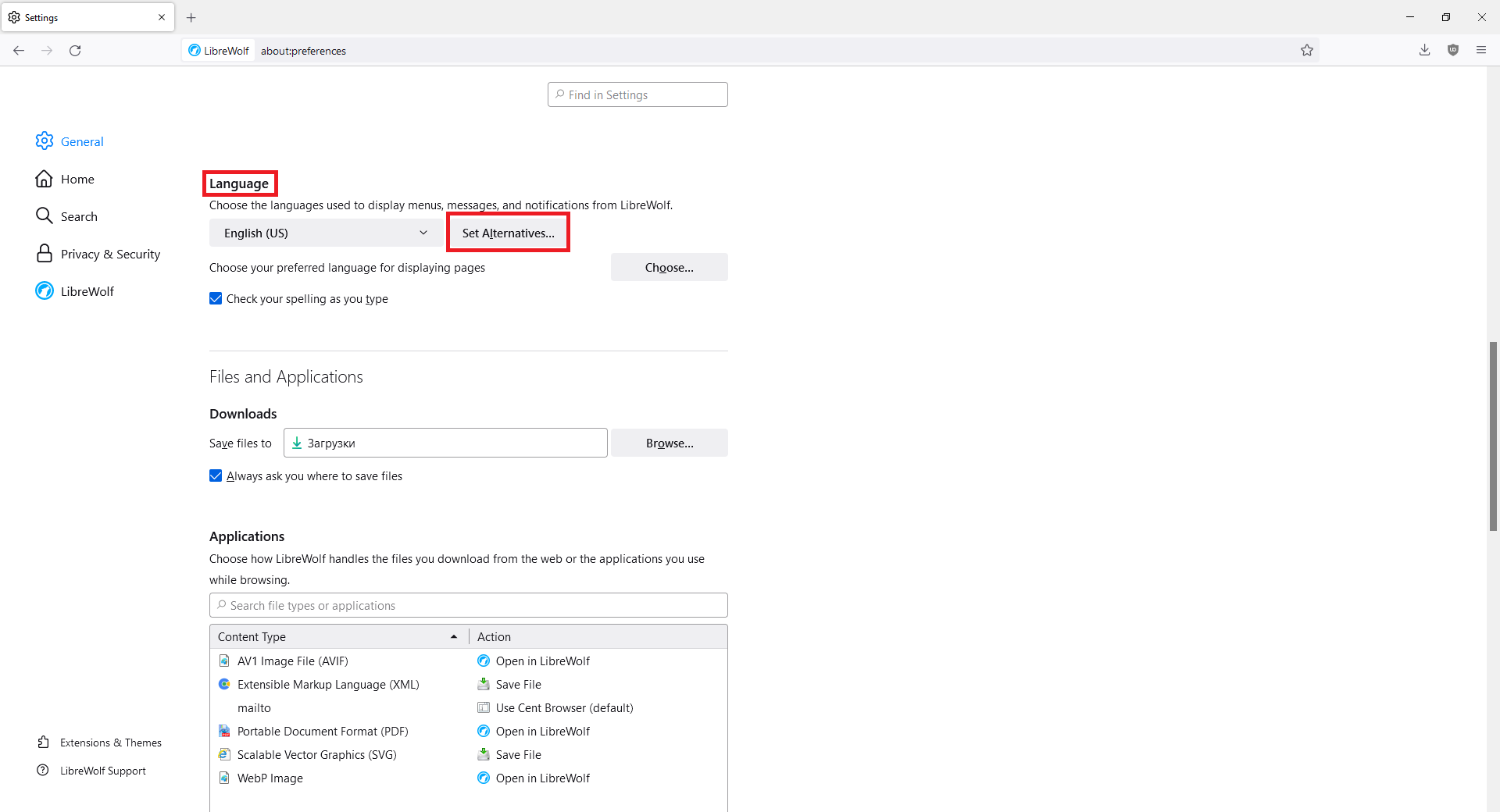This screenshot has height=812, width=1500.
Task: Bookmark this page with star icon
Action: pos(1306,51)
